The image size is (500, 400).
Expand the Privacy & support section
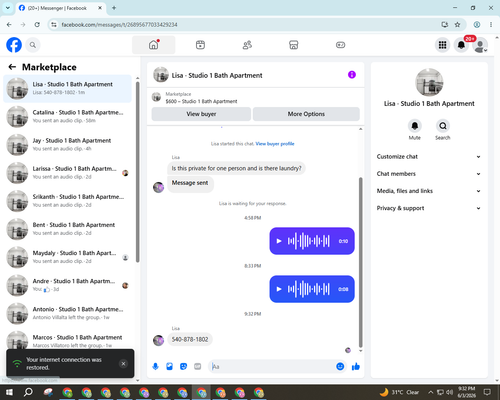point(429,208)
